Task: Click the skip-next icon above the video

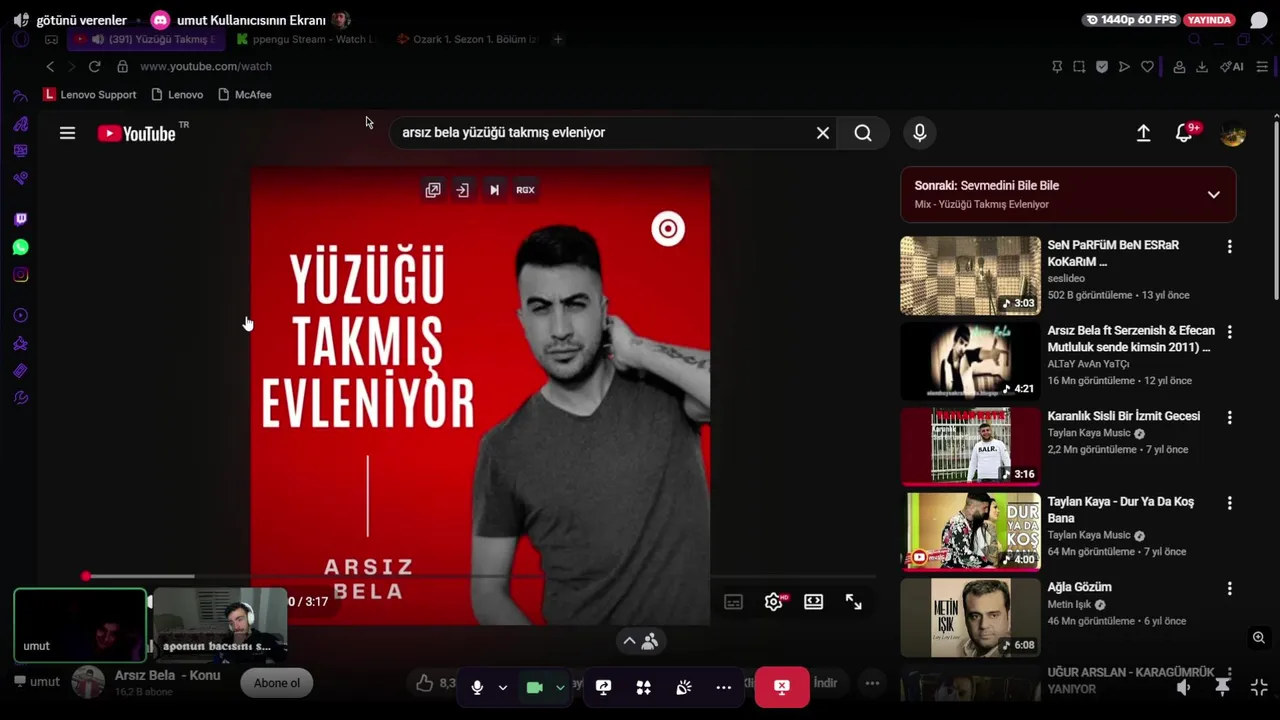Action: pos(494,190)
